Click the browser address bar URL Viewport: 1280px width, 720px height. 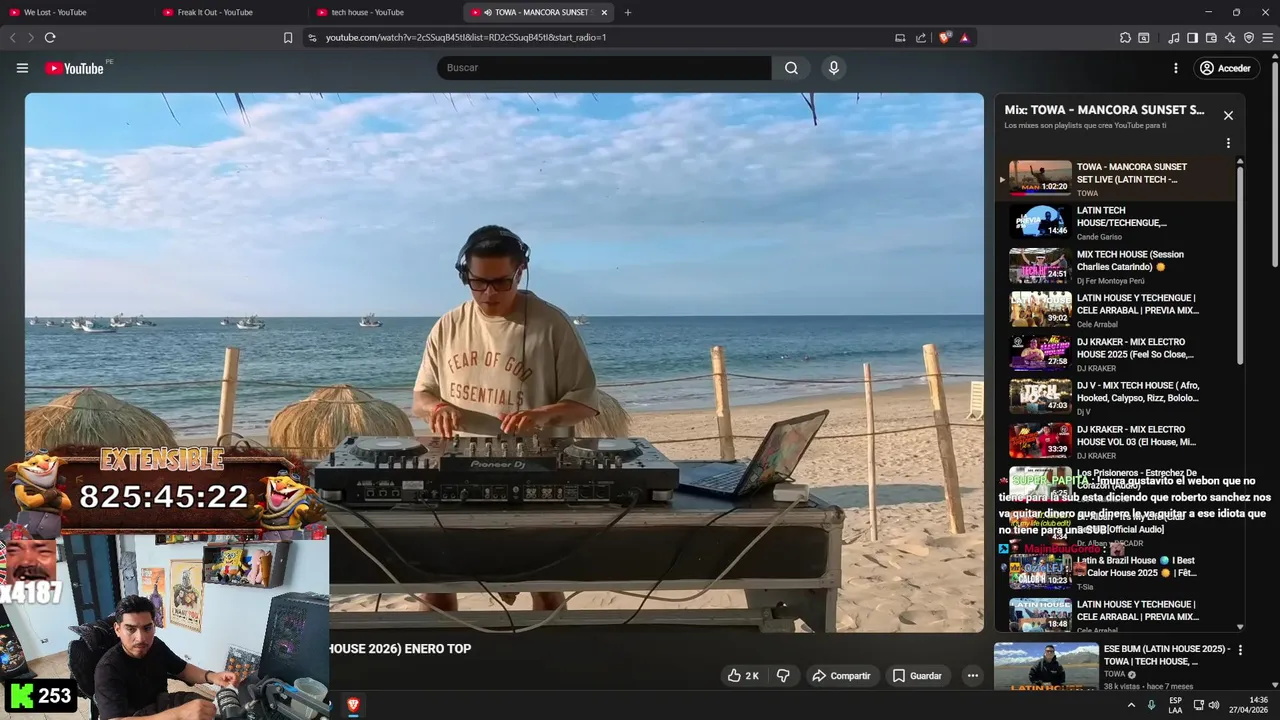(x=466, y=38)
